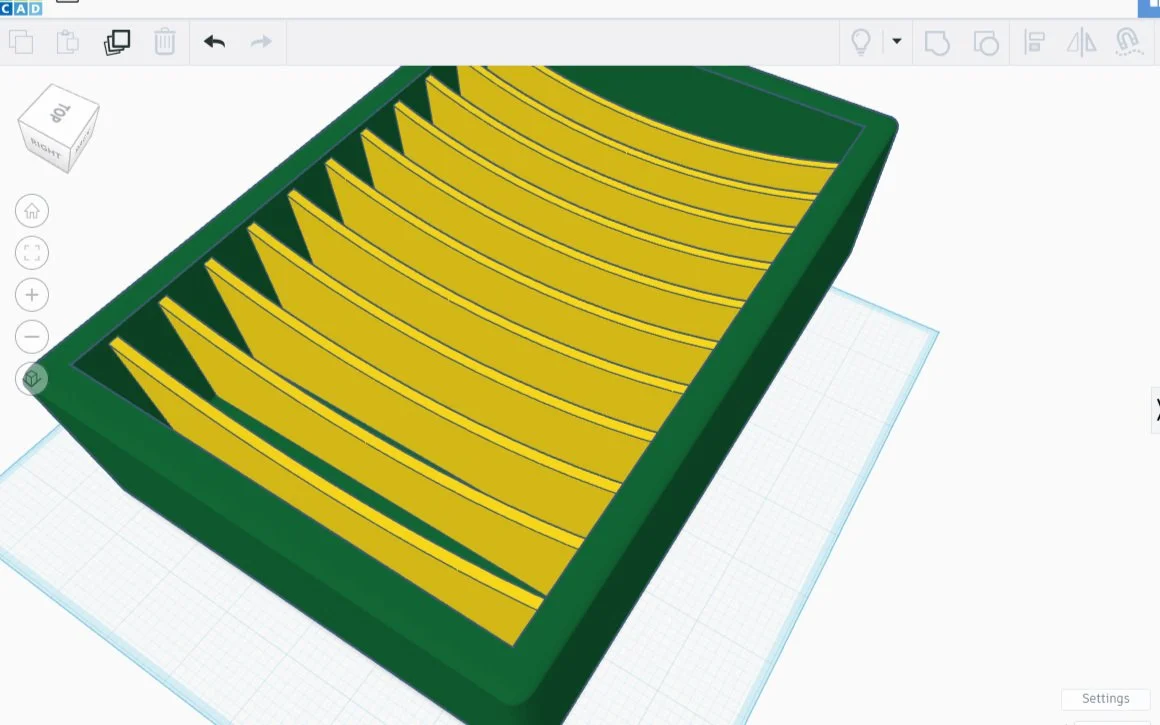This screenshot has height=725, width=1160.
Task: Click the TOP face of view cube
Action: tap(59, 112)
